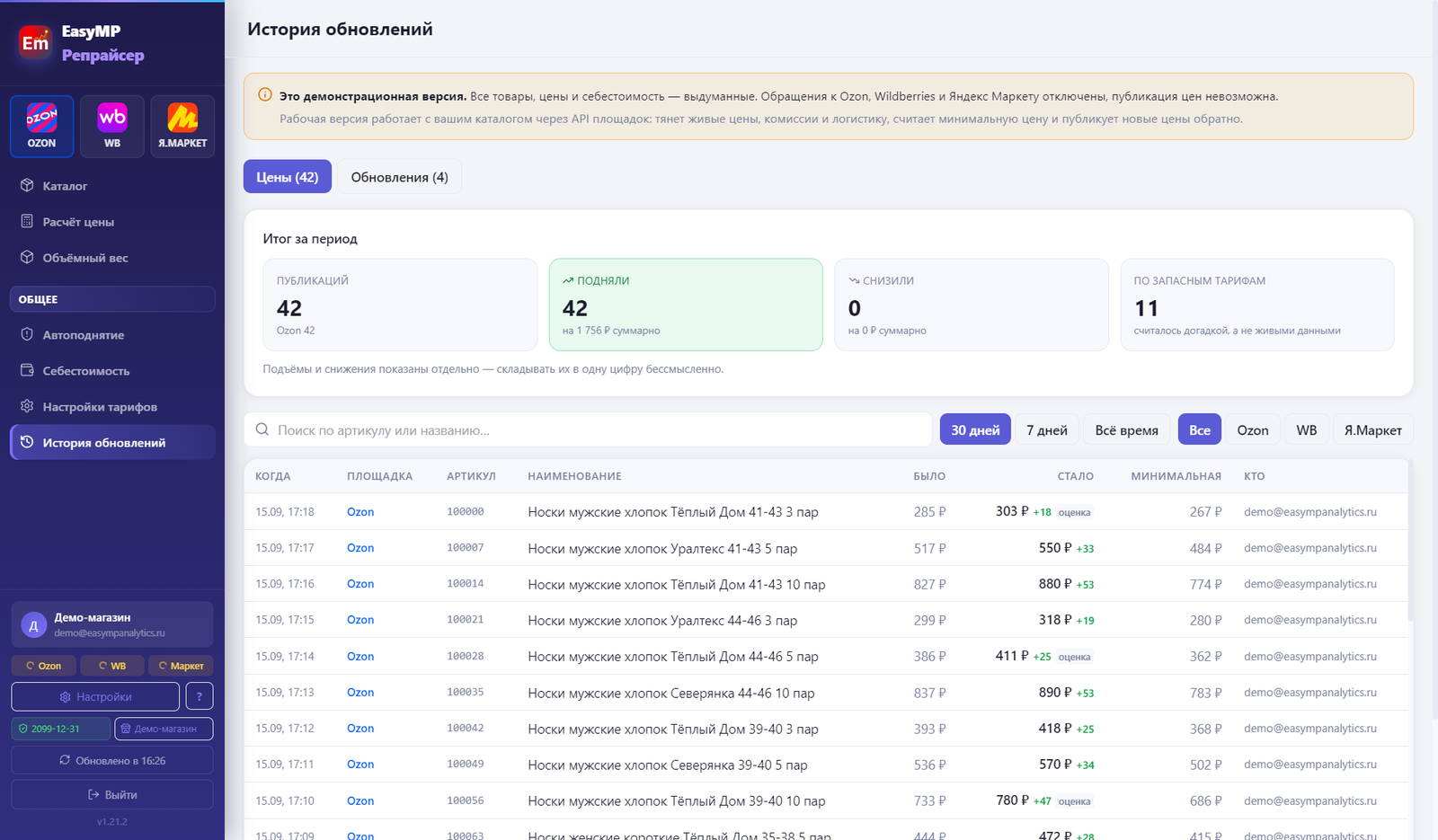The width and height of the screenshot is (1438, 840).
Task: Sort by Когда column header
Action: [273, 476]
